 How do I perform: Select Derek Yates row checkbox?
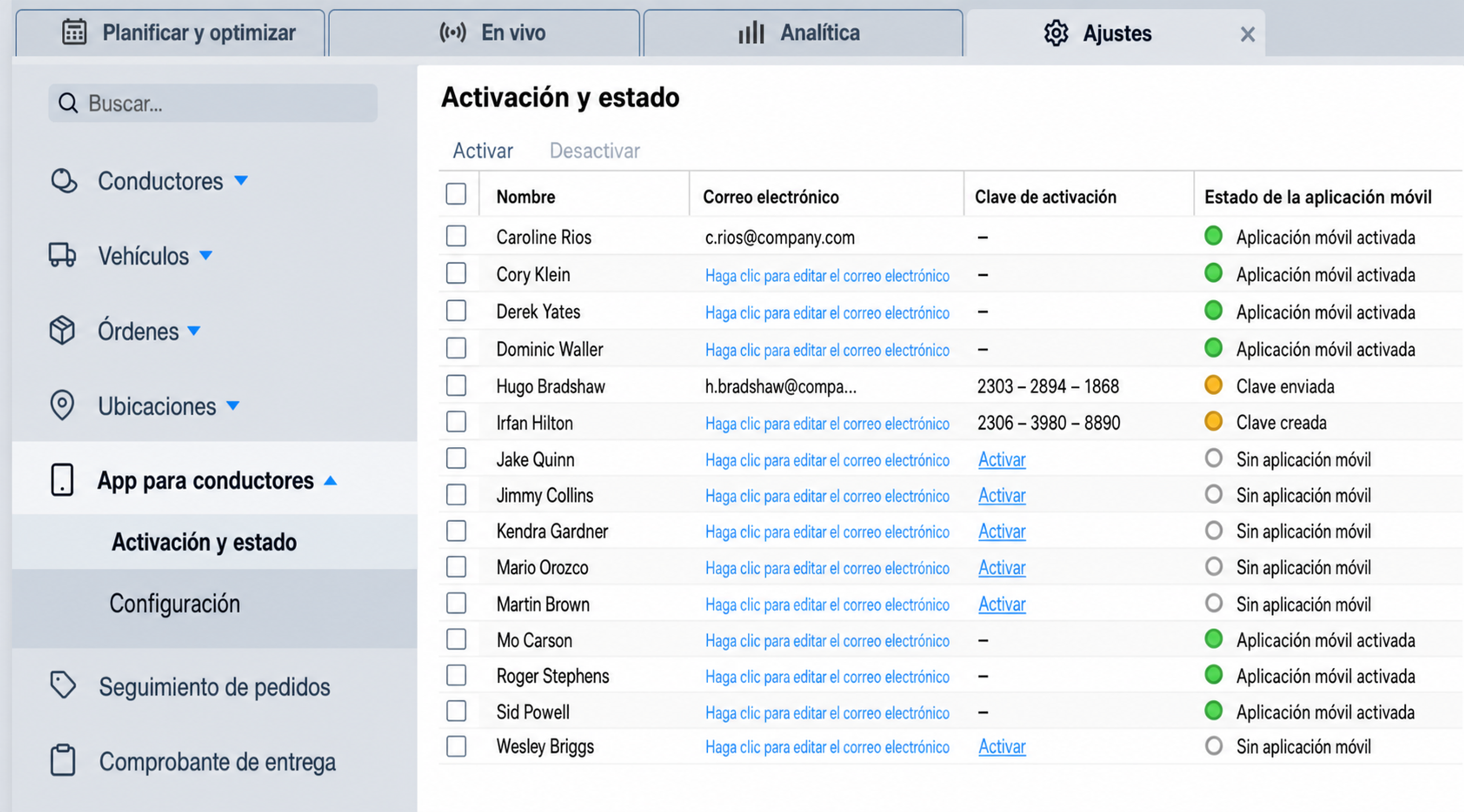pyautogui.click(x=456, y=311)
